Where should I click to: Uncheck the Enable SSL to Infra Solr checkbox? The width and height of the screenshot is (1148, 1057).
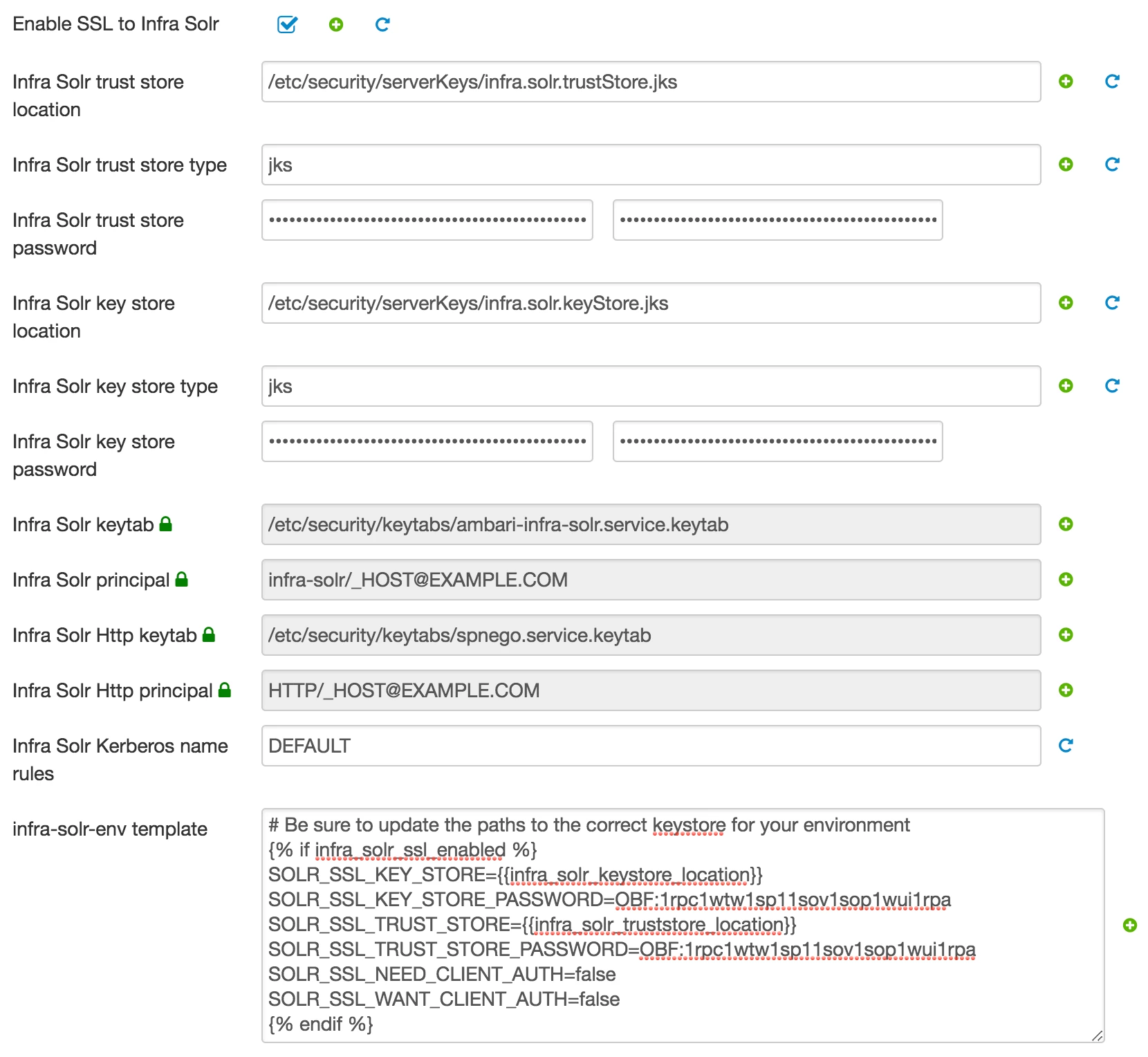point(287,25)
